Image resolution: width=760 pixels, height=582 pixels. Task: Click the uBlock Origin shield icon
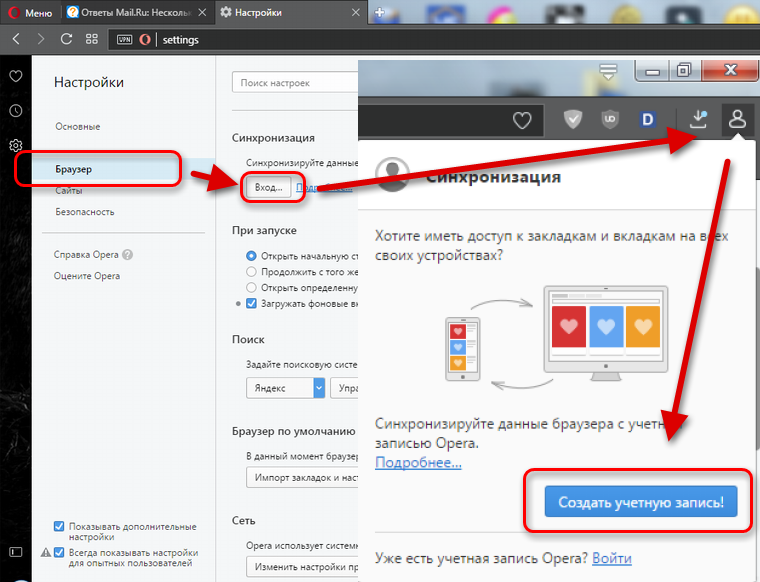(x=610, y=119)
